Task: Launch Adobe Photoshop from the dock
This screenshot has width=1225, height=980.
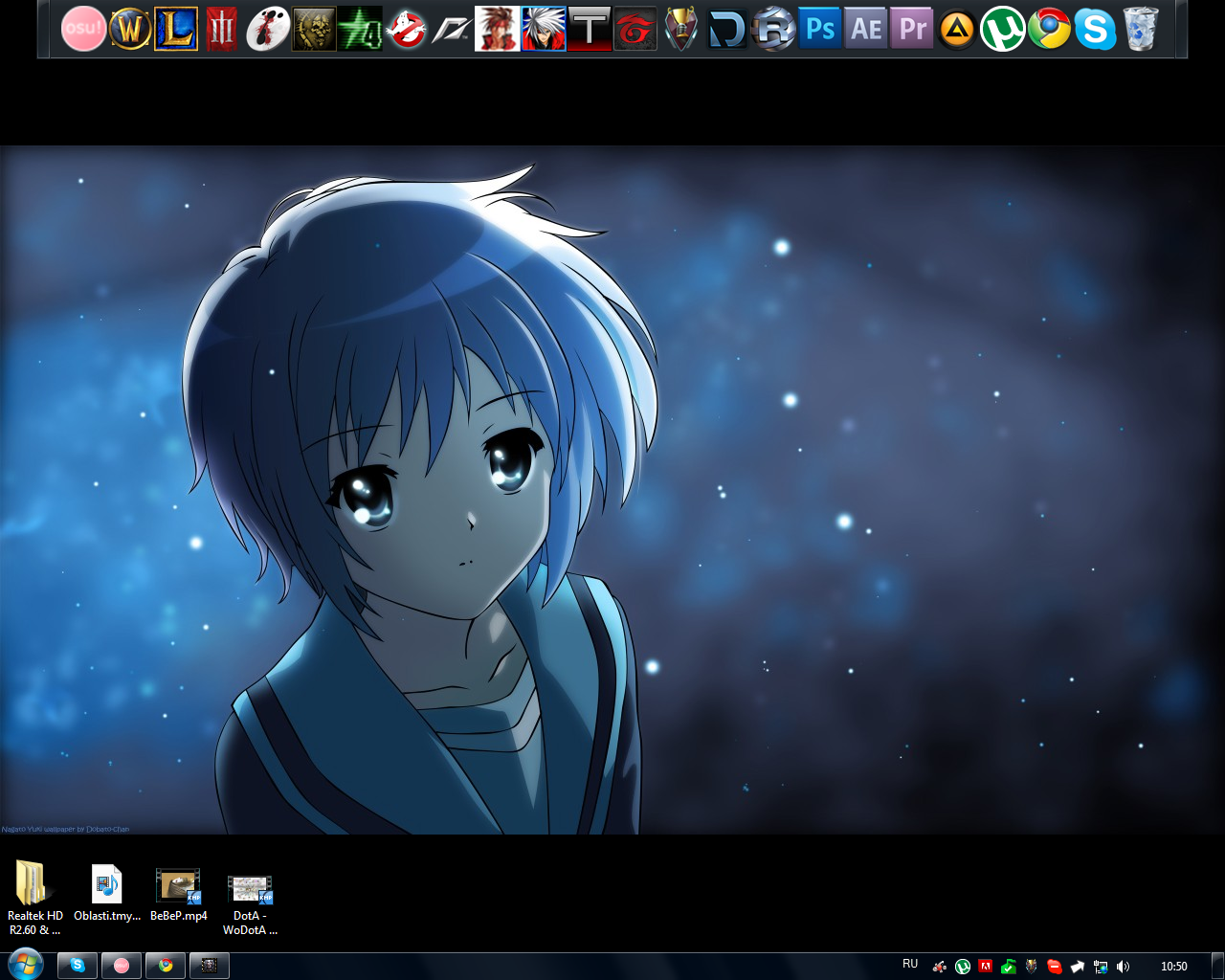Action: tap(819, 29)
